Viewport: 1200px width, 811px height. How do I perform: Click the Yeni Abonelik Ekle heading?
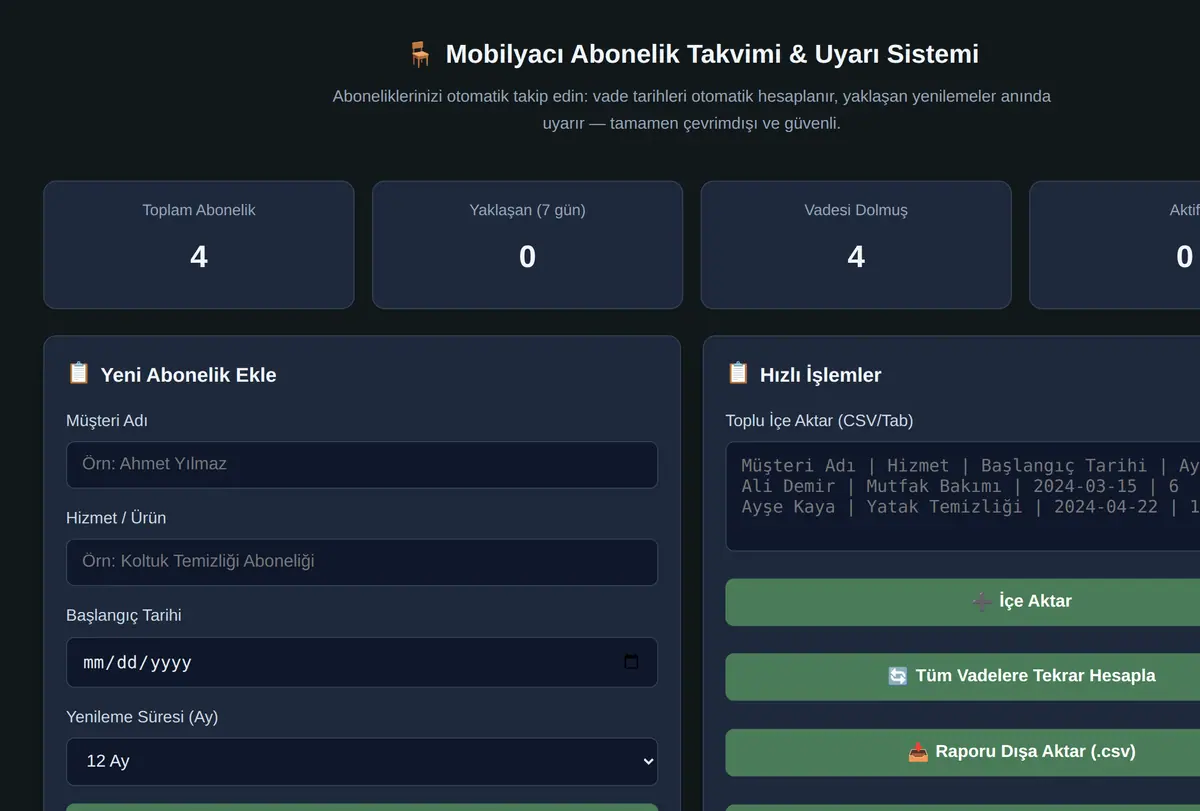[188, 375]
